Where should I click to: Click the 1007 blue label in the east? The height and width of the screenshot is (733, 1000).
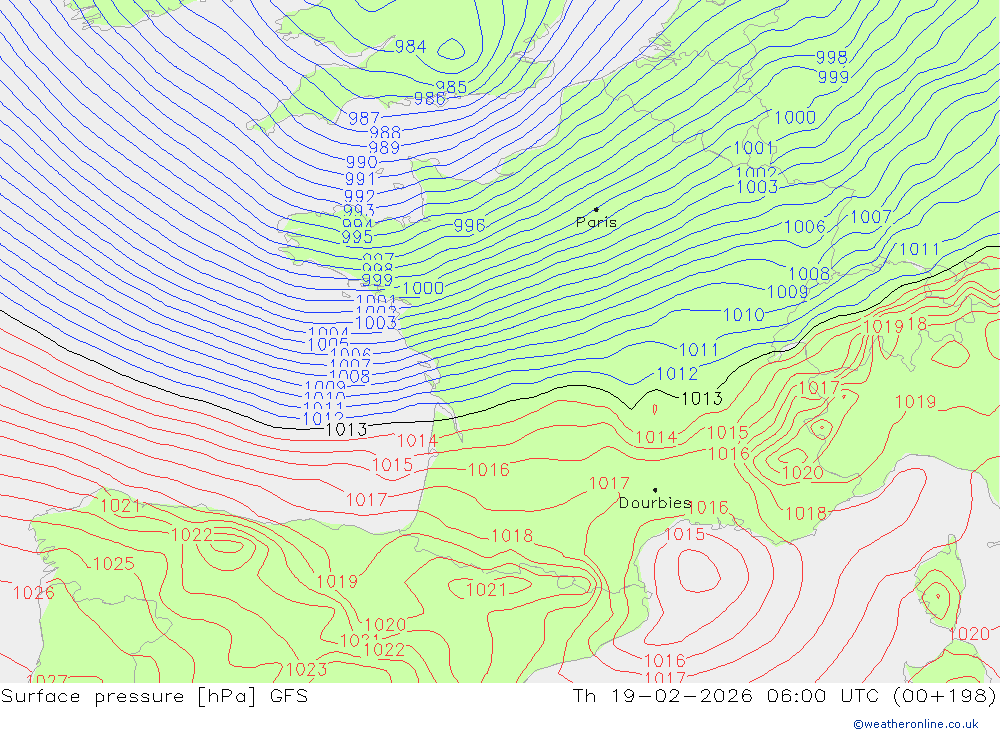(871, 217)
